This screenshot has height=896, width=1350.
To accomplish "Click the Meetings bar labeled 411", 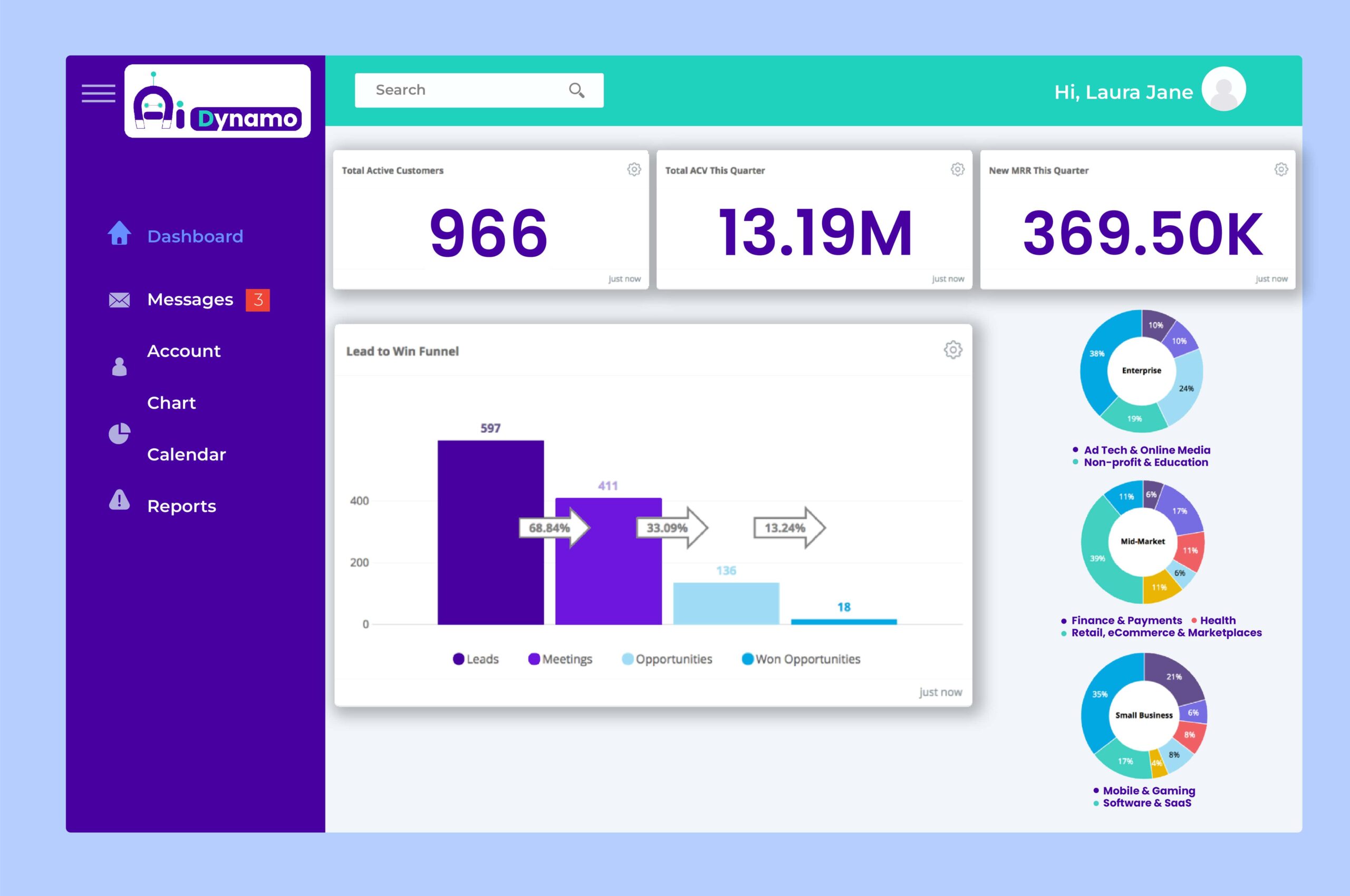I will click(609, 561).
